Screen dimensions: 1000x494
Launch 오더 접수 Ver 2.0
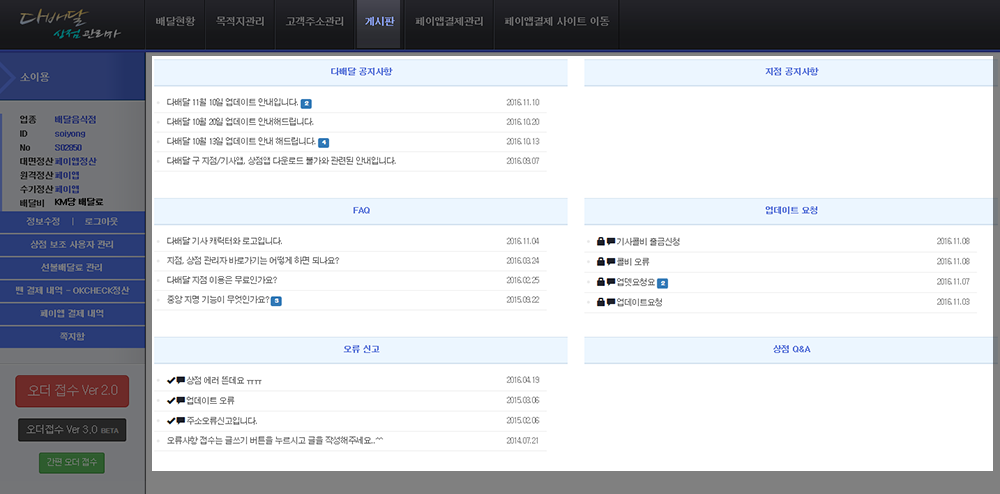coord(72,391)
